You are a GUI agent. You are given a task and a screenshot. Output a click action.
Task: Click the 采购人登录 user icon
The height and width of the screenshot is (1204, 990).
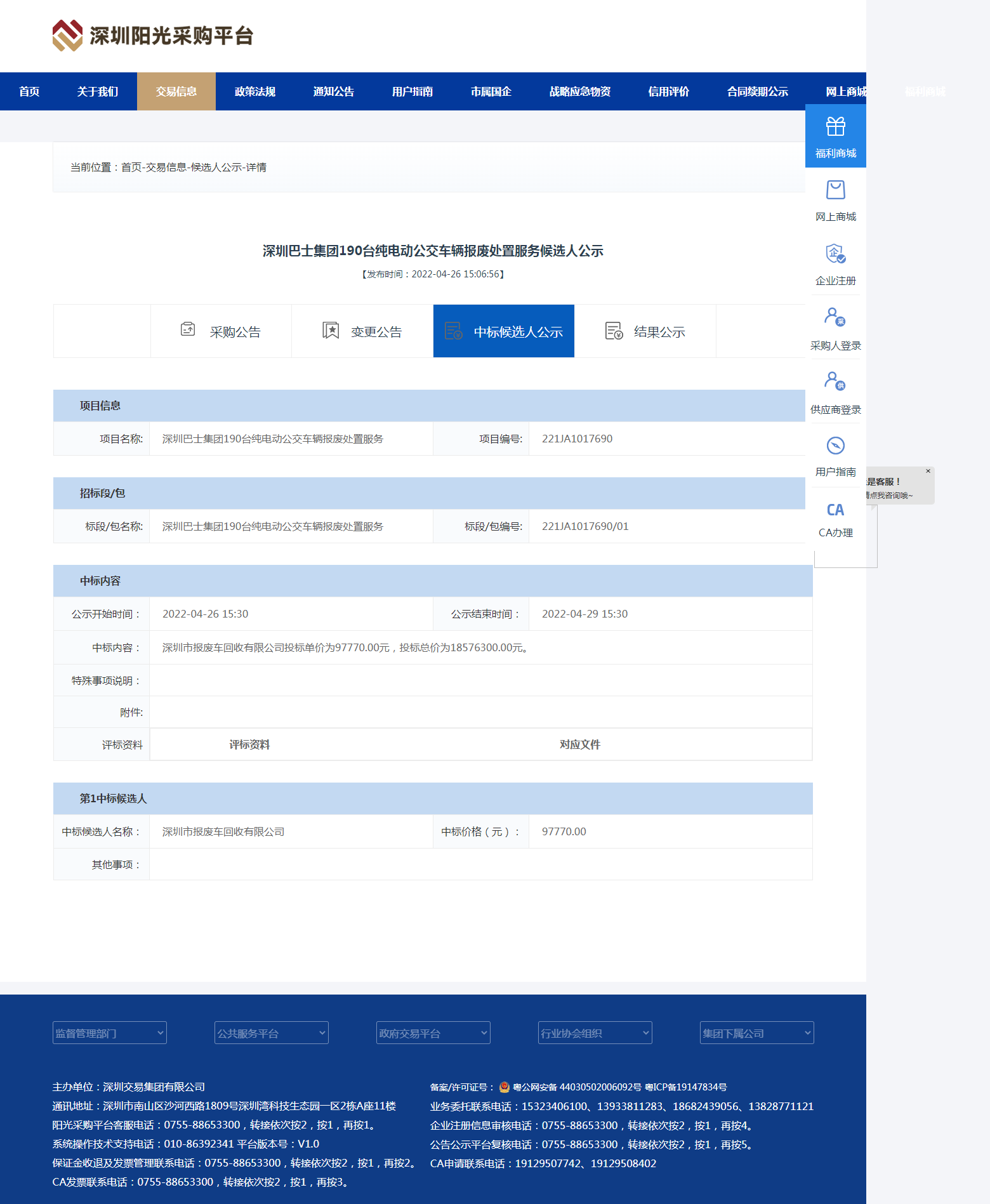pyautogui.click(x=835, y=317)
